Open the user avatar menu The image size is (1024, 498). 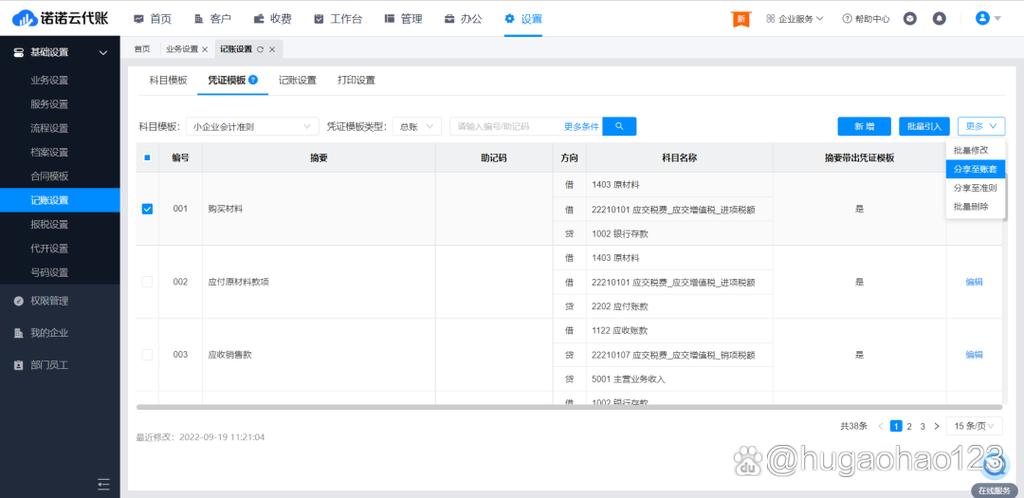(988, 18)
